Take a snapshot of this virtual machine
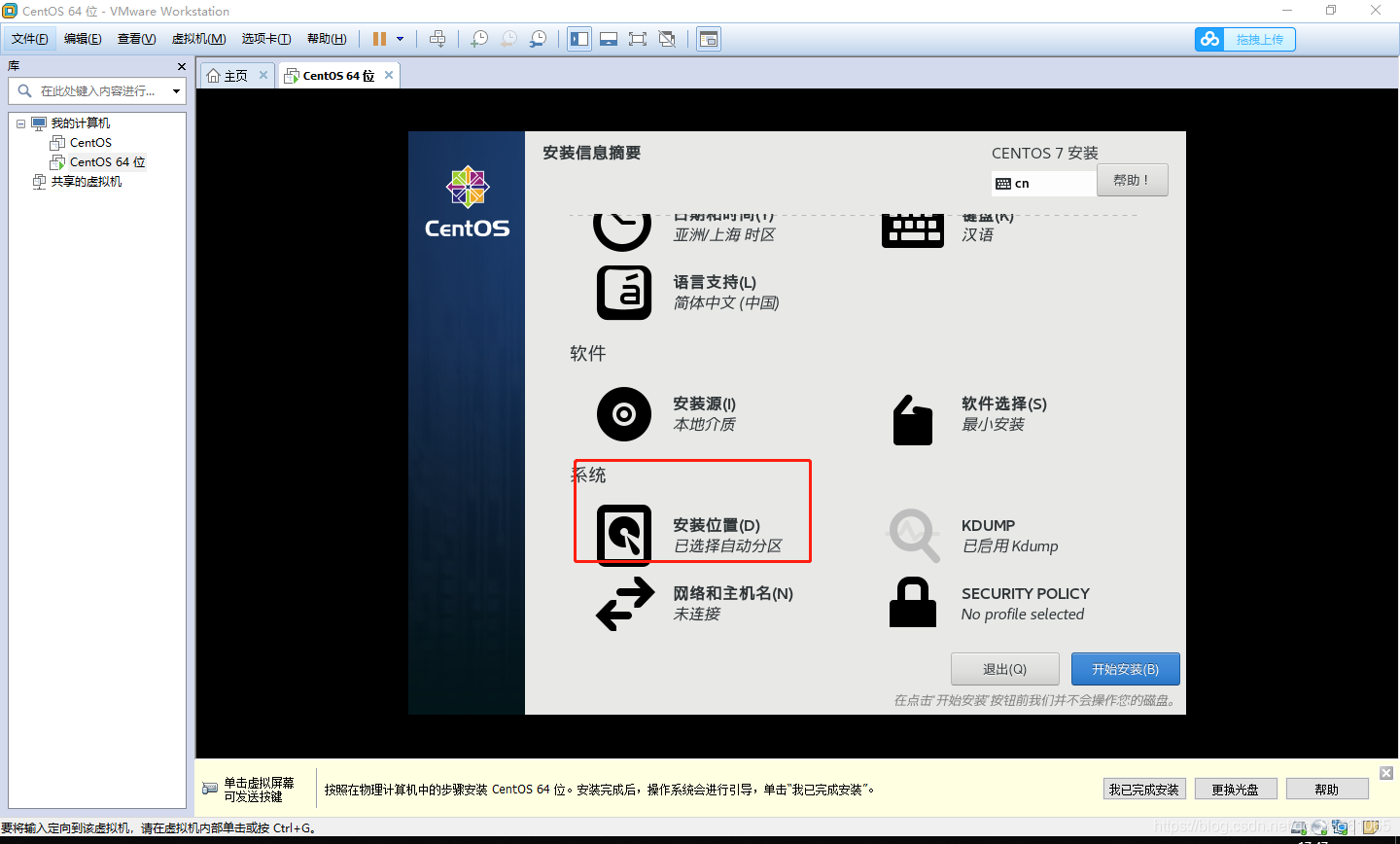This screenshot has height=844, width=1400. (479, 39)
